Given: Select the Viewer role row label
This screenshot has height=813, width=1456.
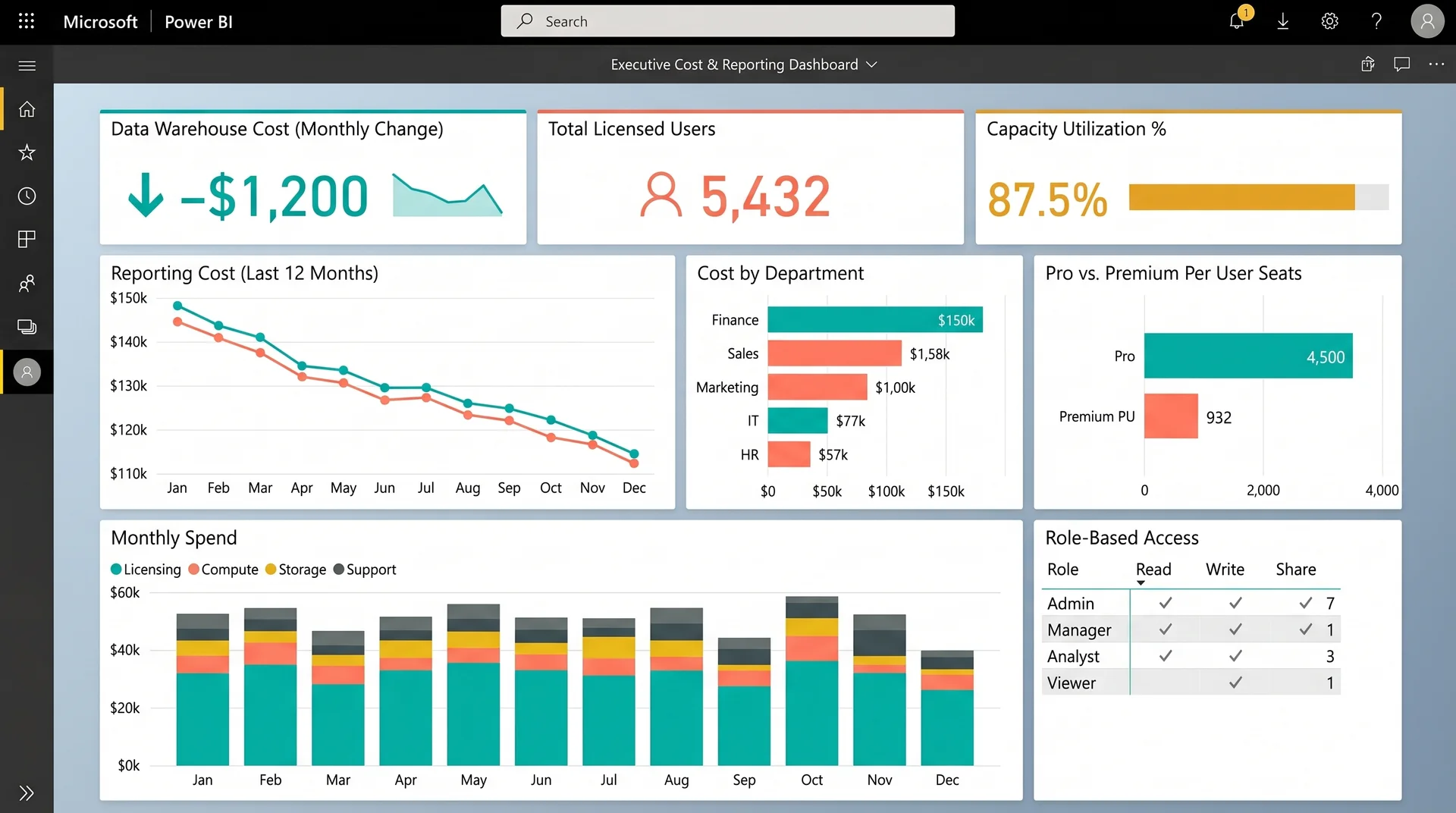Looking at the screenshot, I should [1071, 683].
